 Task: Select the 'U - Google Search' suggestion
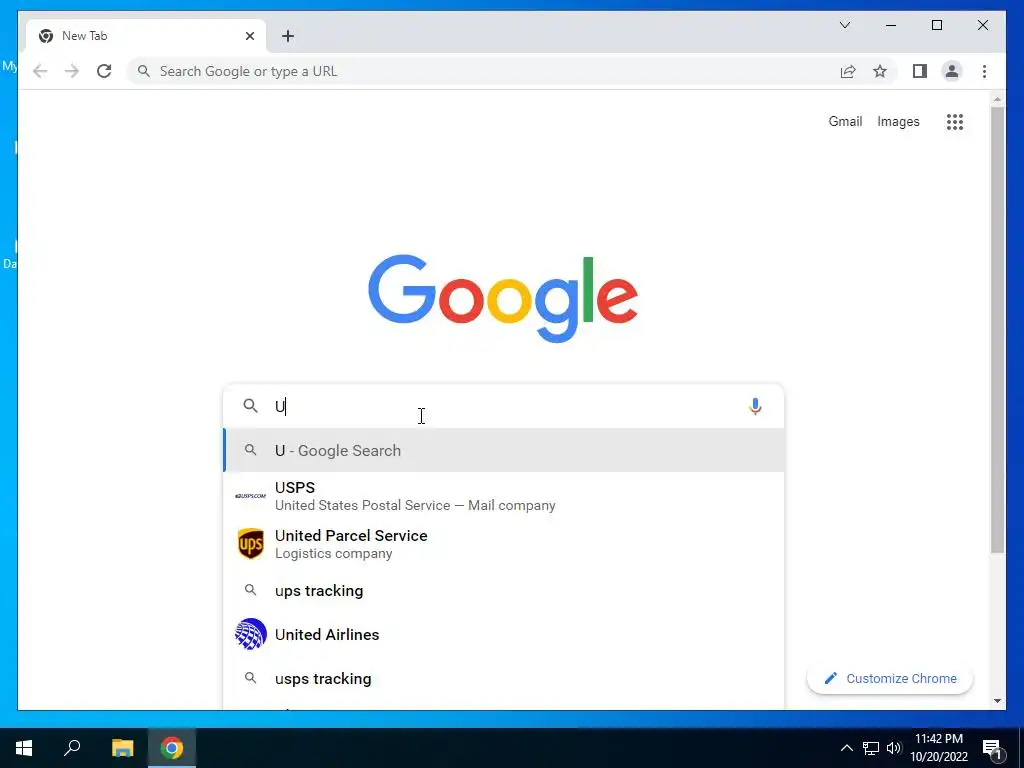tap(504, 451)
